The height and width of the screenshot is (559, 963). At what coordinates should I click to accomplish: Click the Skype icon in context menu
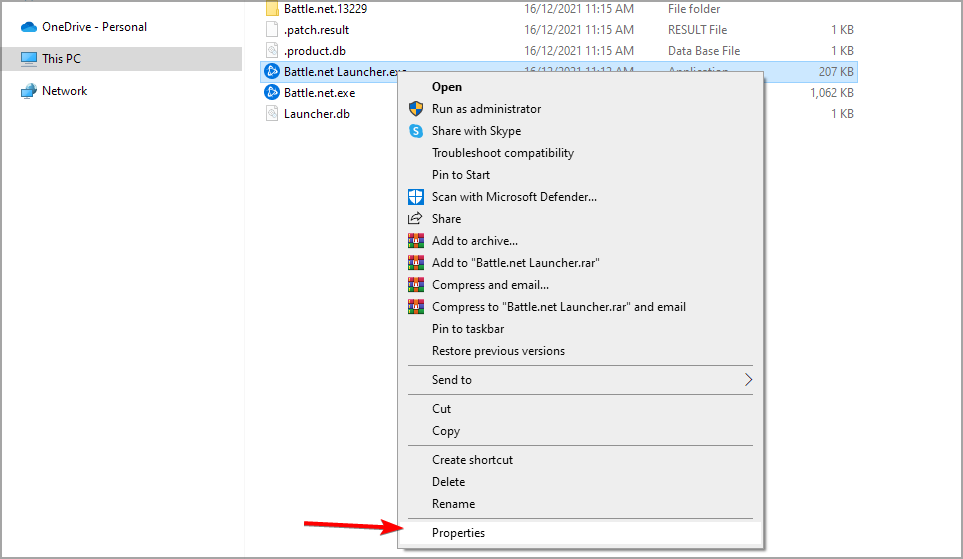(416, 131)
